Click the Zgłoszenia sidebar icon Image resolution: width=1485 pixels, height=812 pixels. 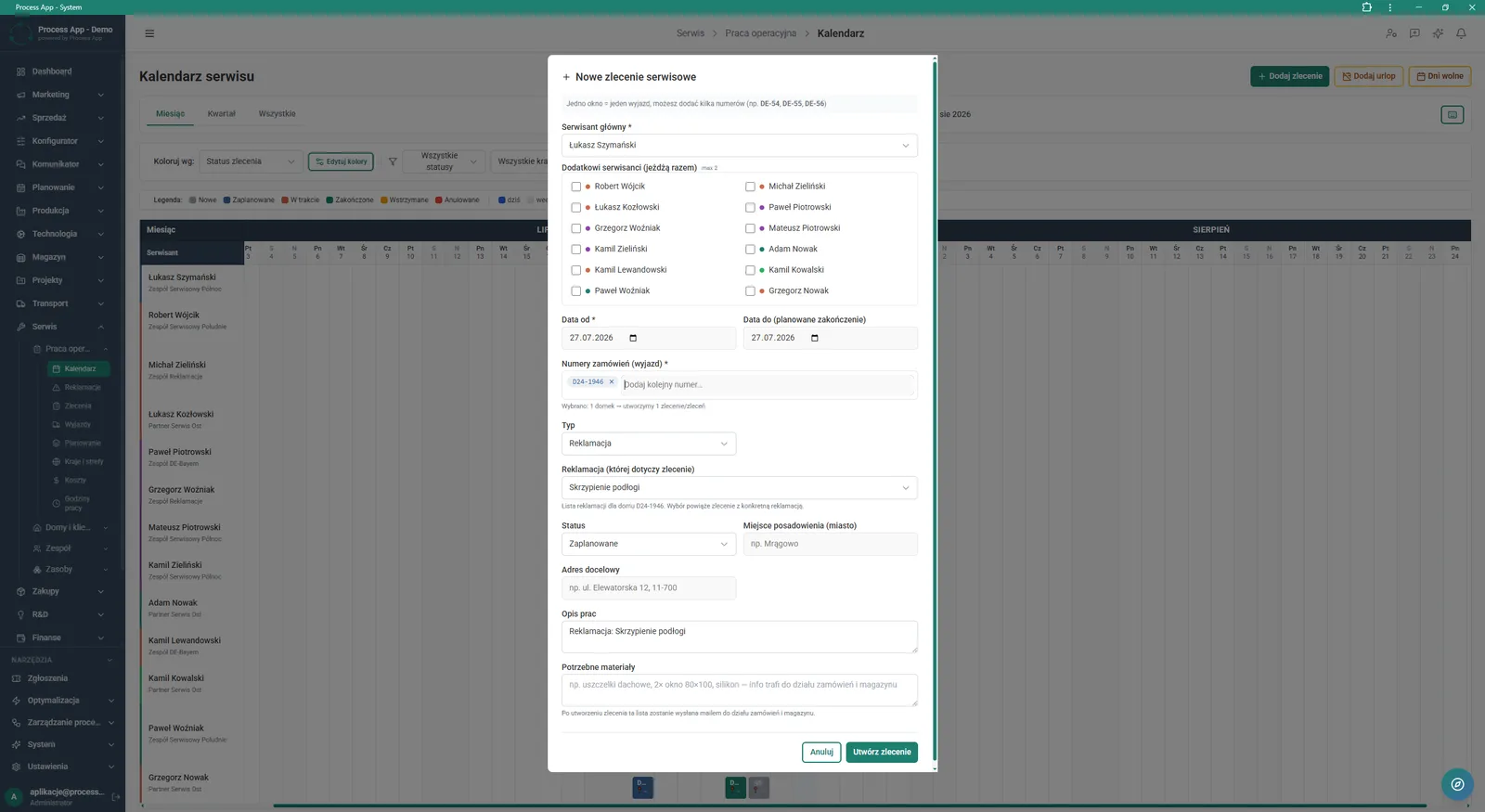coord(16,678)
